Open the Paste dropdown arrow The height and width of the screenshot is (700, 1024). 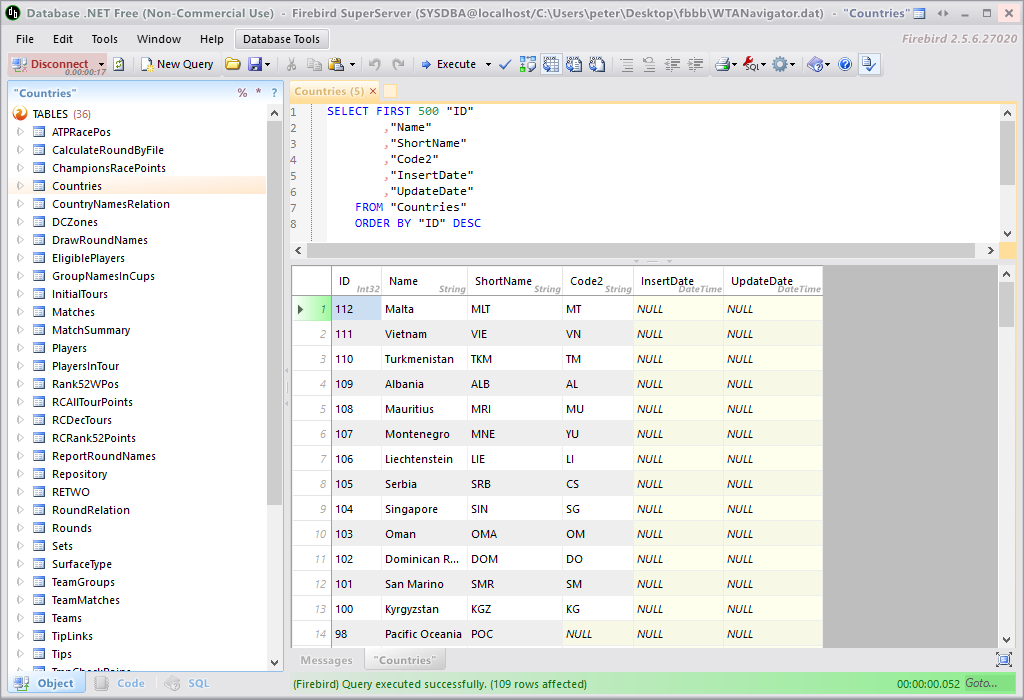(352, 64)
